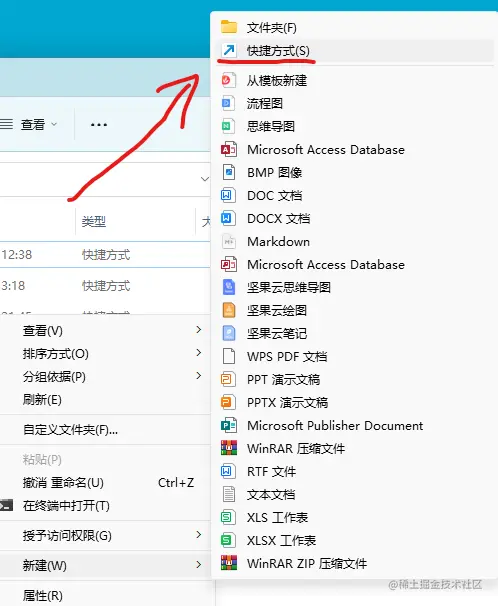
Task: Click the Microsoft Publisher Document icon
Action: point(229,425)
